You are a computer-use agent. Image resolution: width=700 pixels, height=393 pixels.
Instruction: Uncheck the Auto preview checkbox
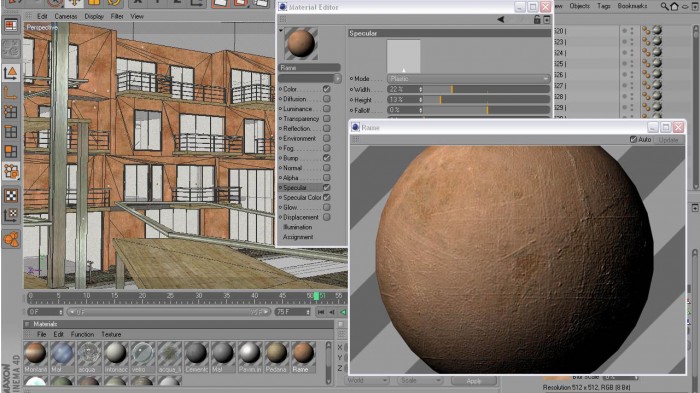(x=633, y=140)
